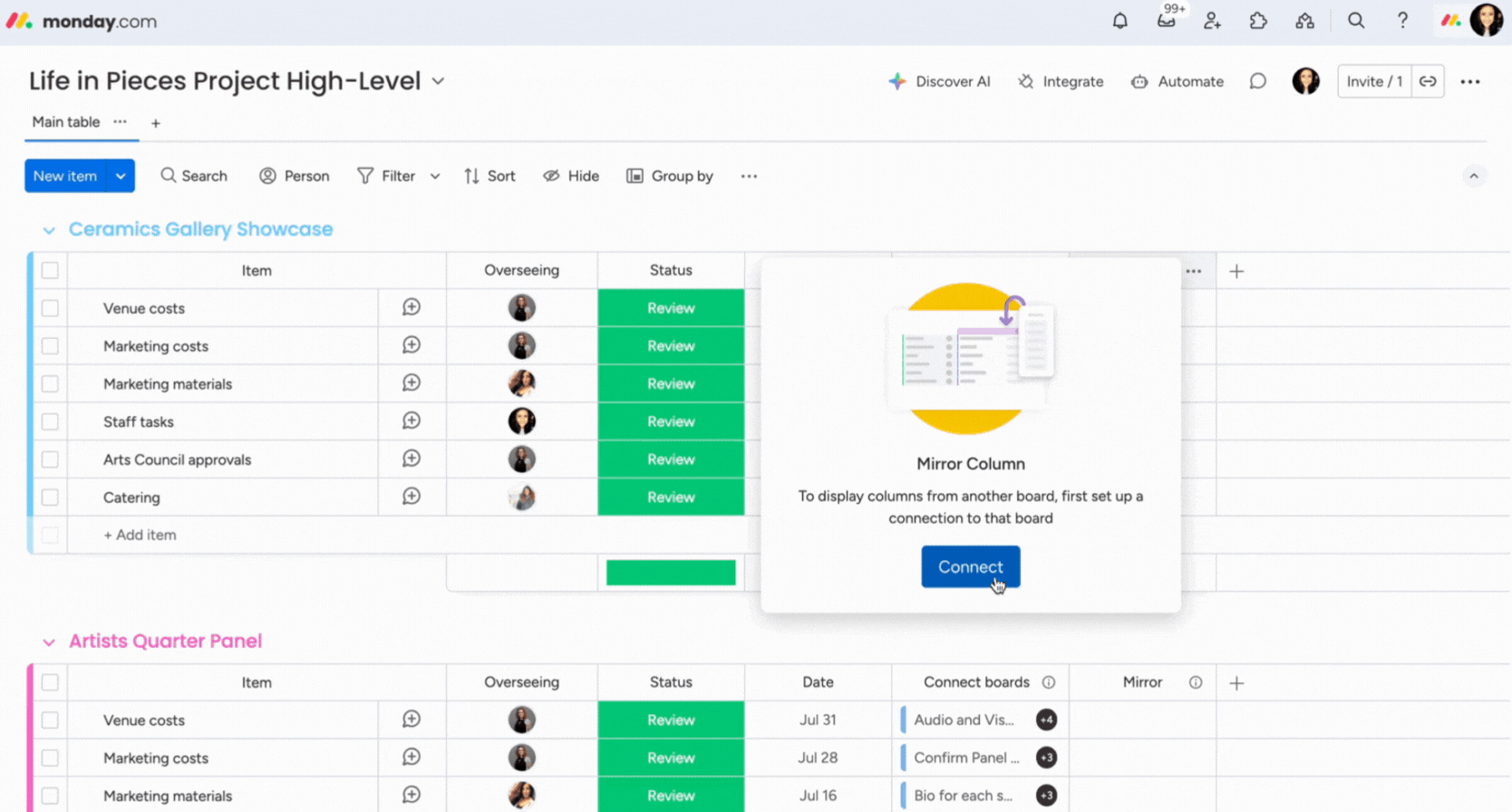Collapse the Ceramics Gallery Showcase group
Image resolution: width=1512 pixels, height=812 pixels.
(49, 230)
